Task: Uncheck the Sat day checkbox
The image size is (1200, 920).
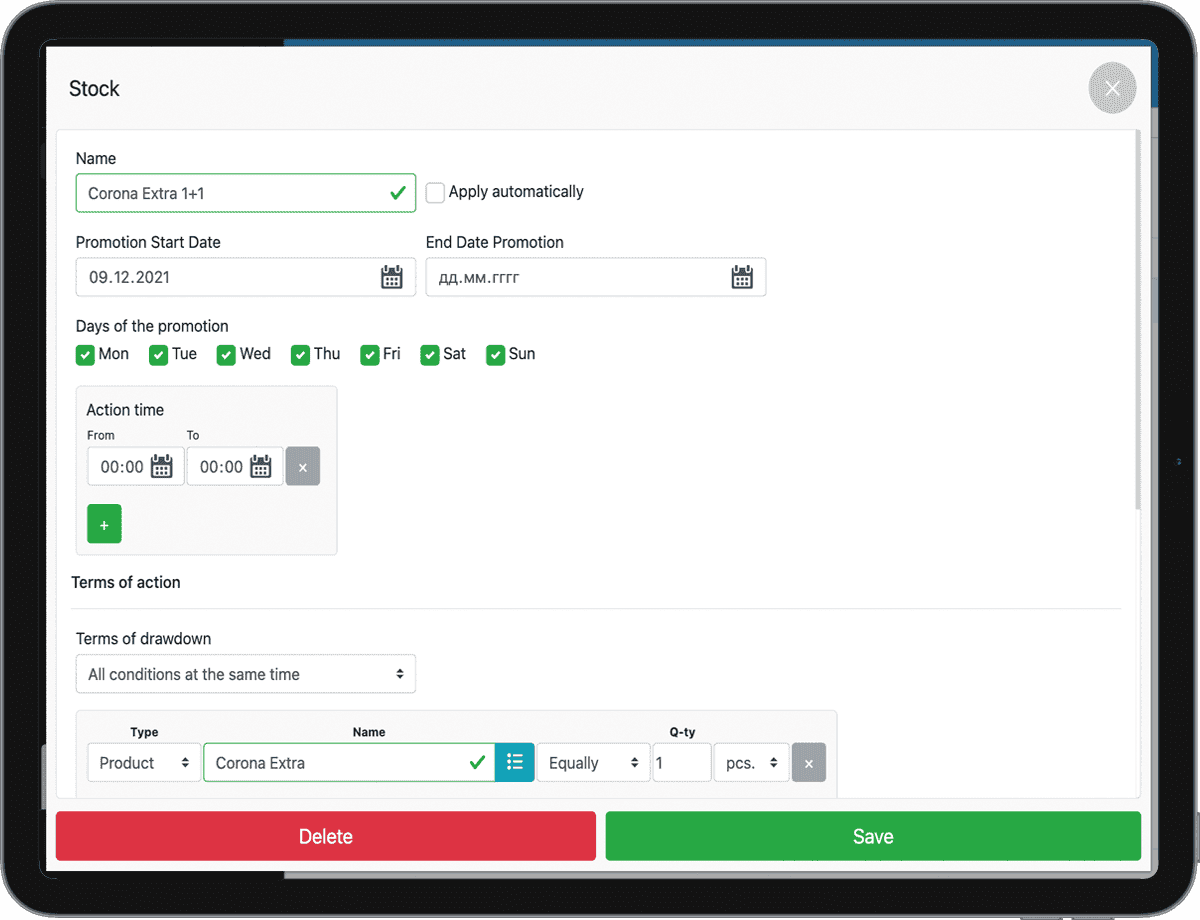Action: (430, 355)
